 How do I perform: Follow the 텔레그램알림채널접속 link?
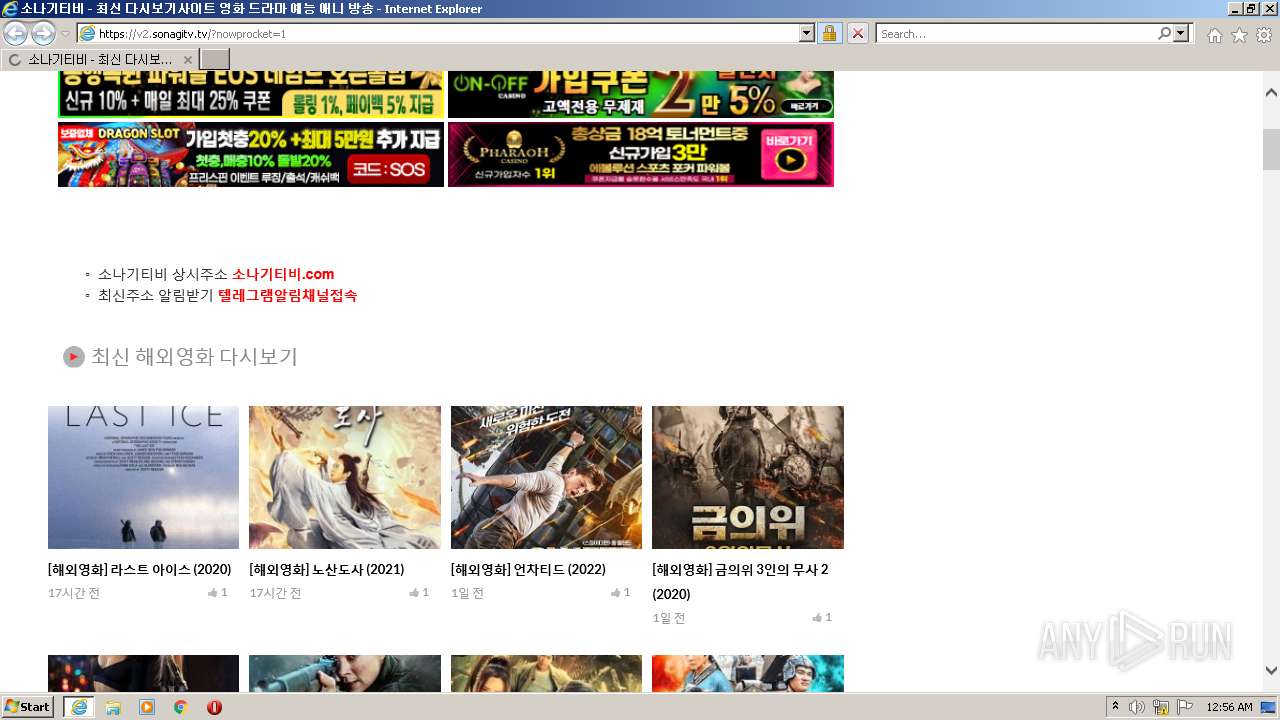[x=287, y=295]
